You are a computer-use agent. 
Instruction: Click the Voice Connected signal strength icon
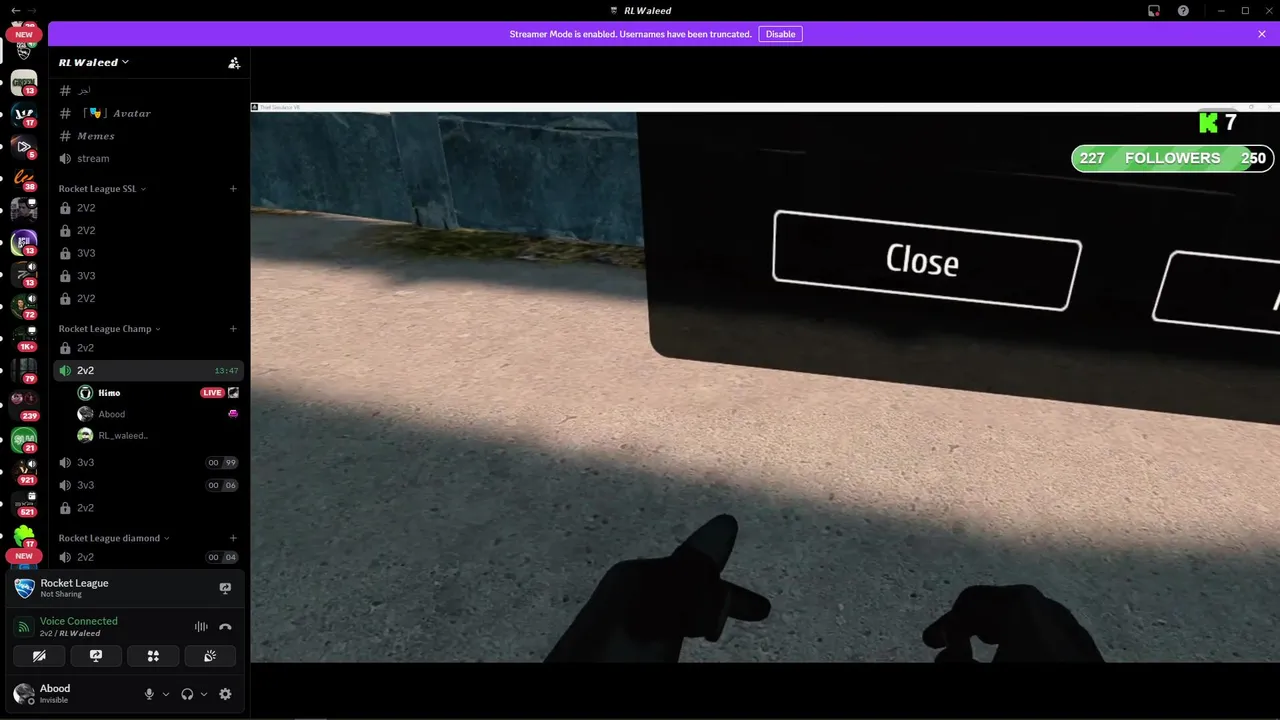pos(24,627)
